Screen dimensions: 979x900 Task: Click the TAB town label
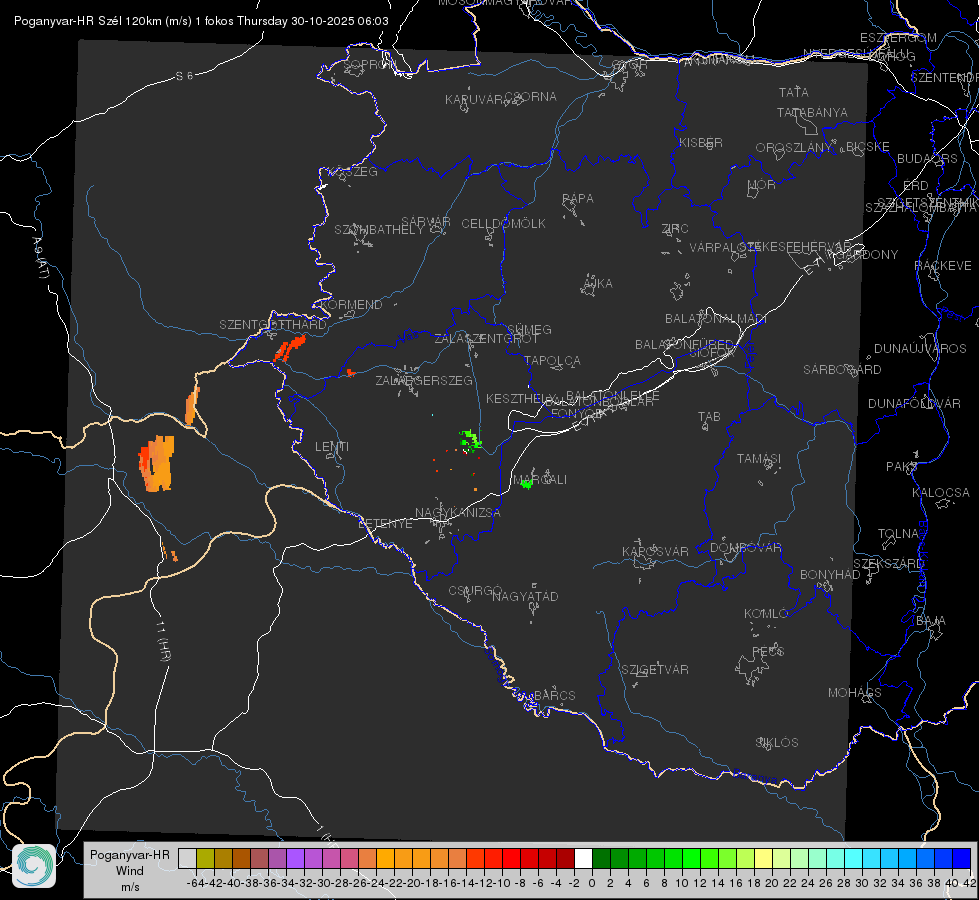[x=709, y=417]
